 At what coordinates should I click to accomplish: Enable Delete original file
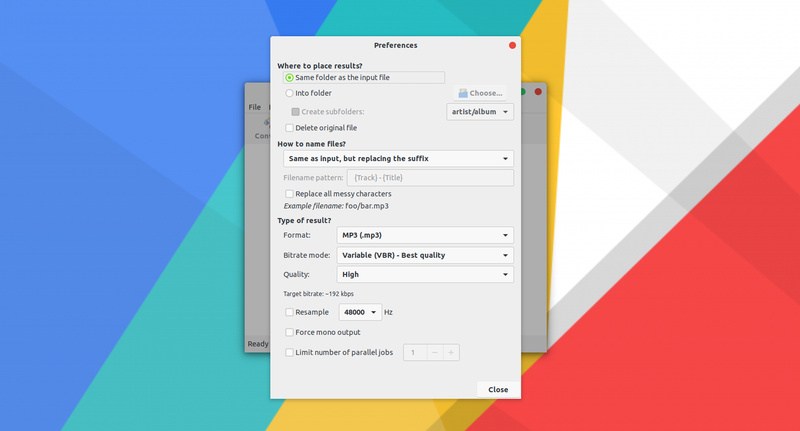290,128
